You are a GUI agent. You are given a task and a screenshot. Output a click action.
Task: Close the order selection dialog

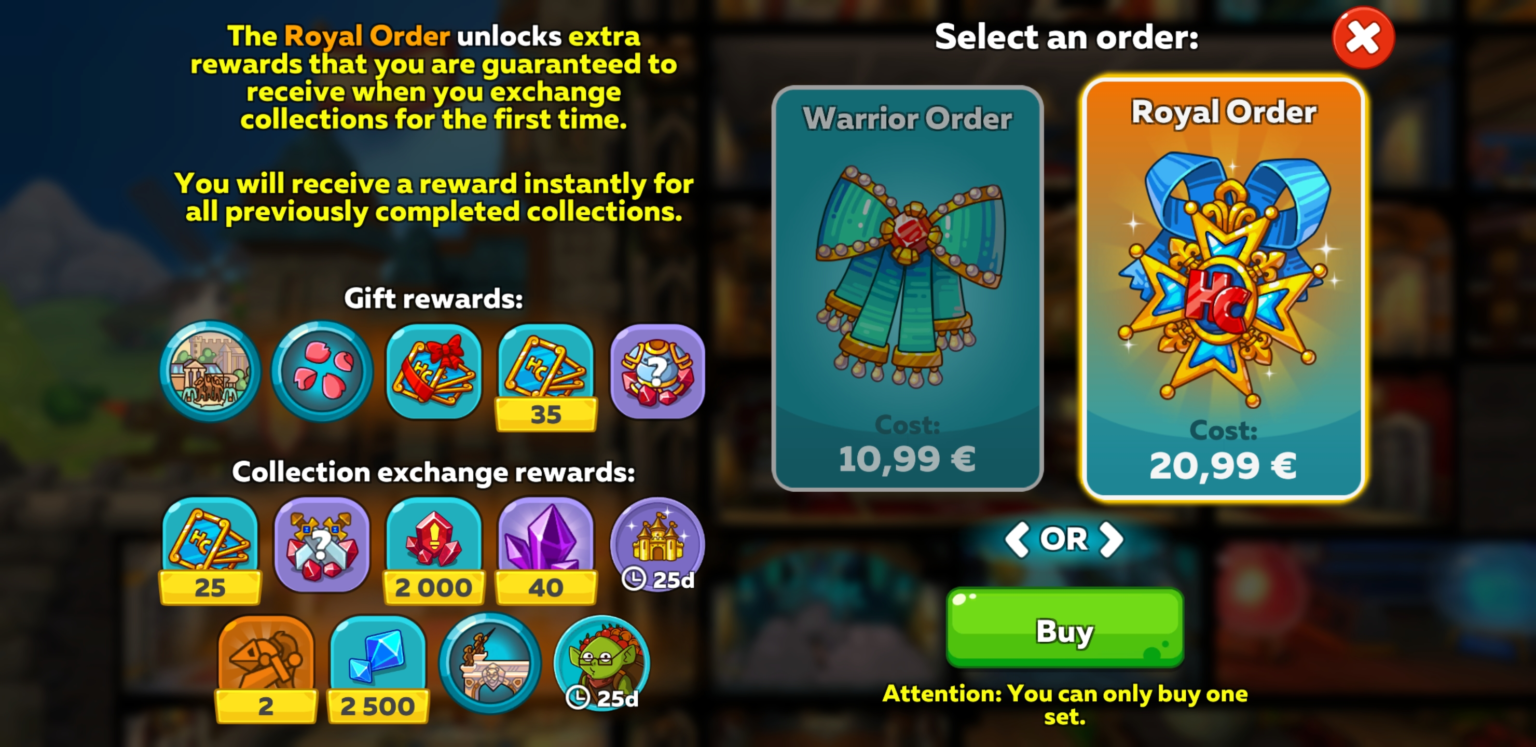pos(1363,38)
